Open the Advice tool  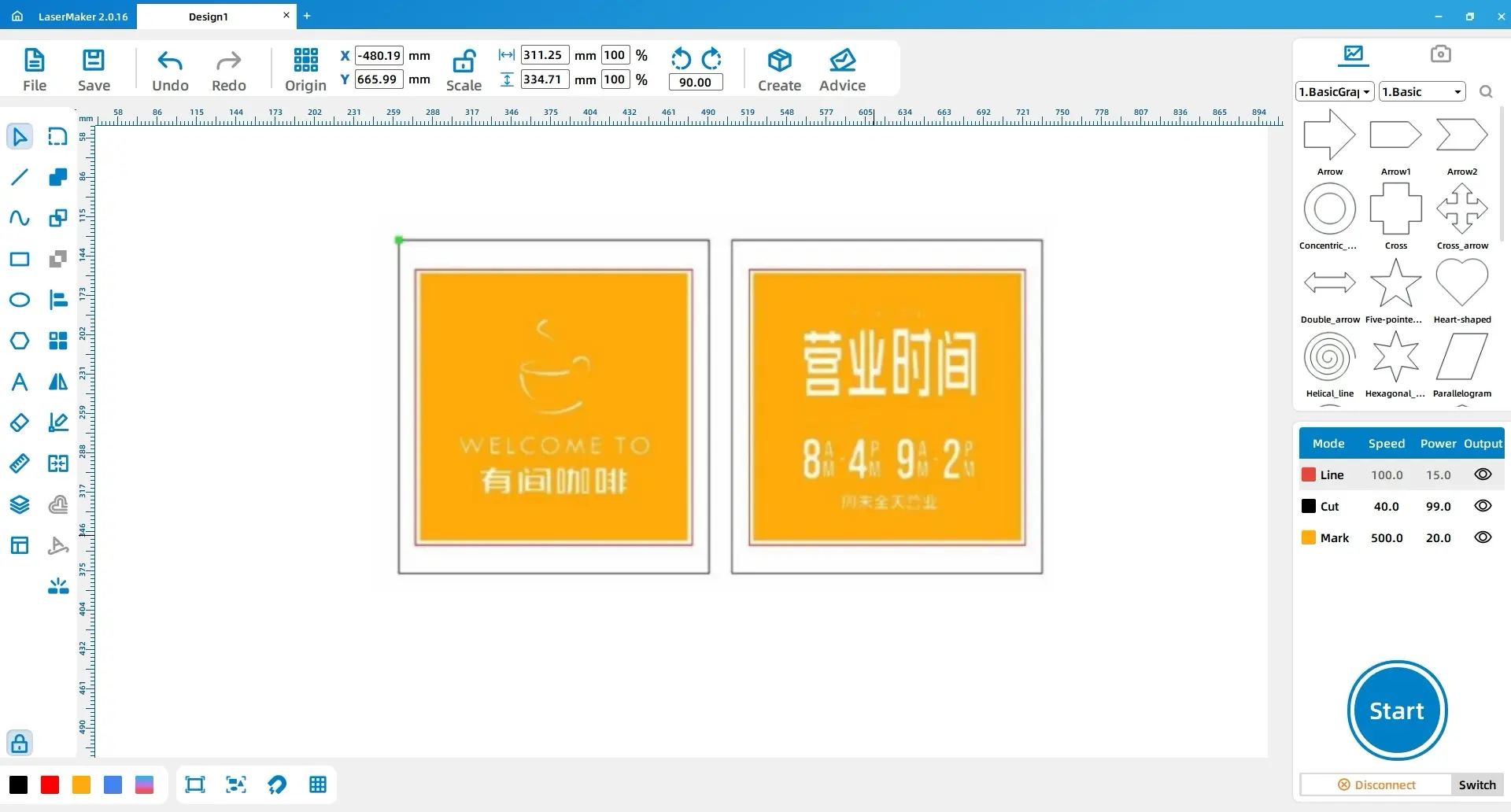[x=842, y=69]
